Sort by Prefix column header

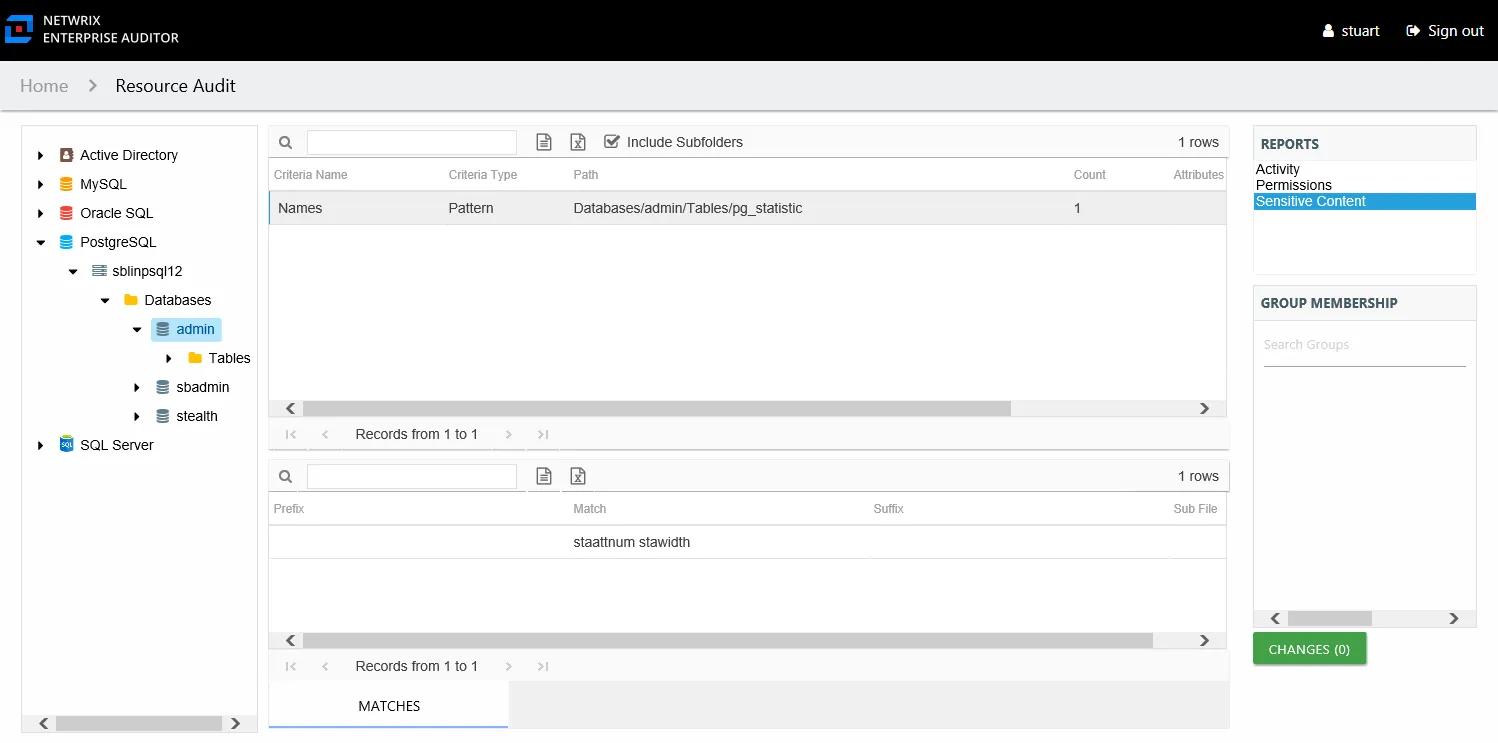[x=289, y=509]
